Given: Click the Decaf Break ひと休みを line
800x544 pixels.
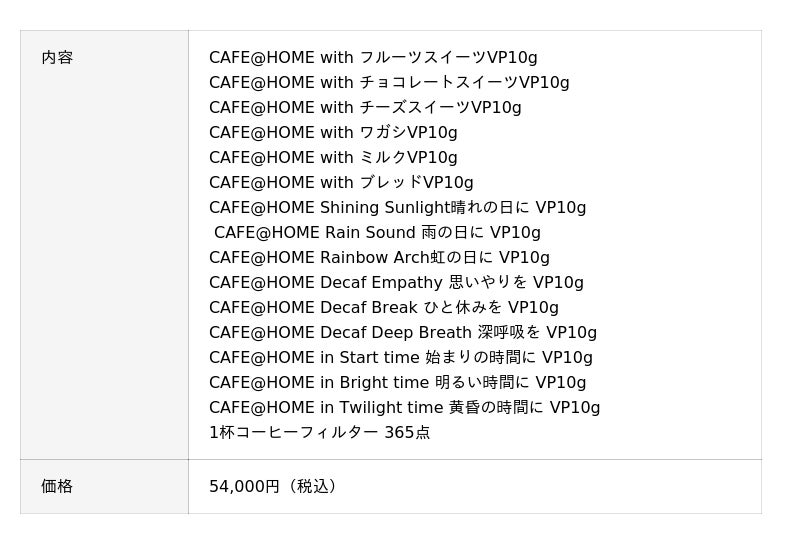Looking at the screenshot, I should pos(384,308).
